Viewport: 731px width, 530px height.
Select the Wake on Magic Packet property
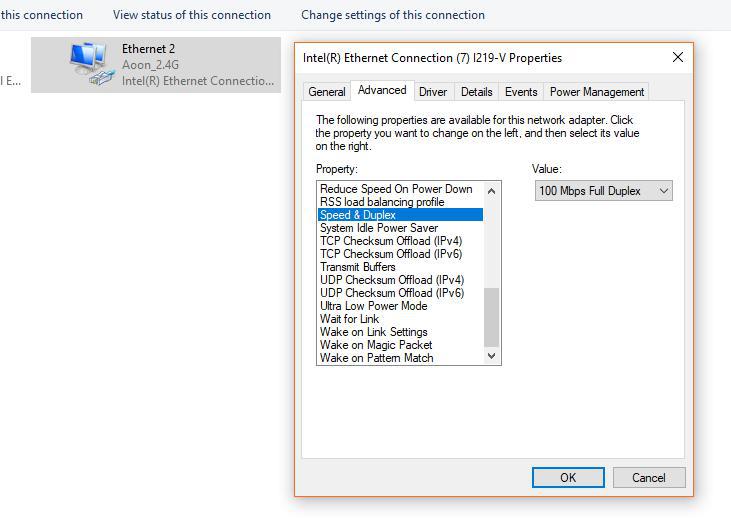click(376, 345)
